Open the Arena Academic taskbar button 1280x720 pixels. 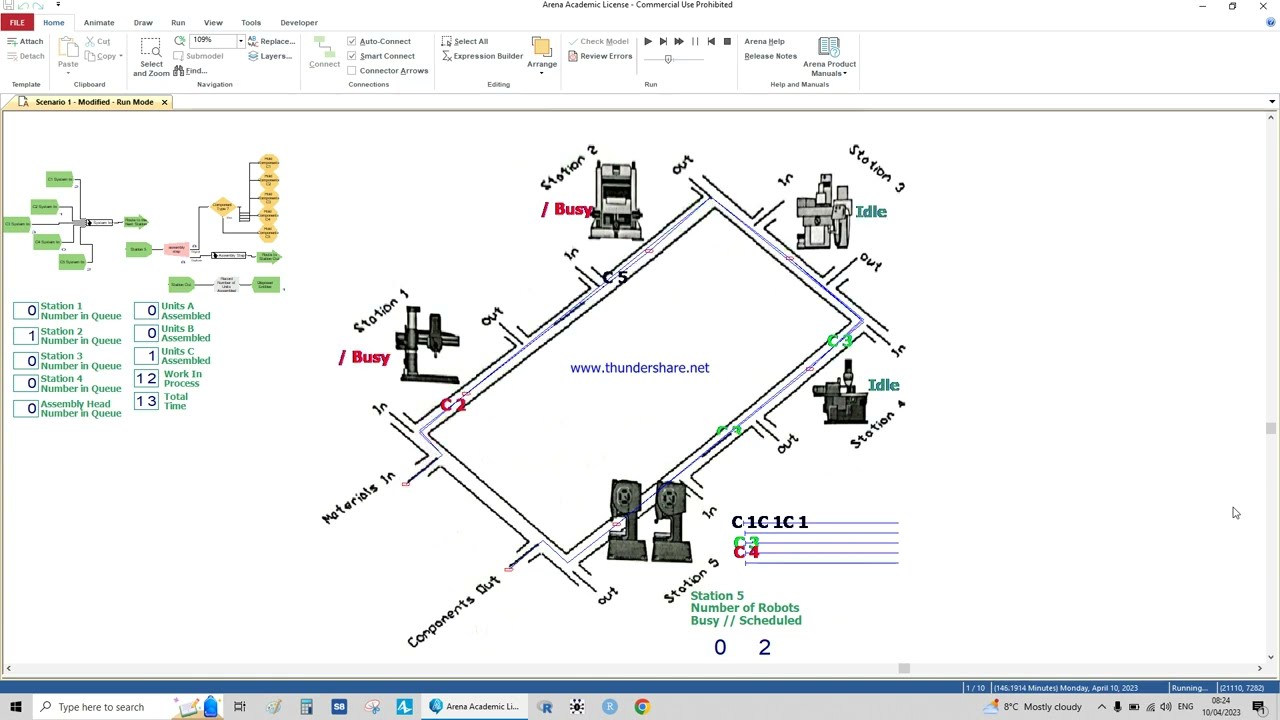click(x=474, y=707)
